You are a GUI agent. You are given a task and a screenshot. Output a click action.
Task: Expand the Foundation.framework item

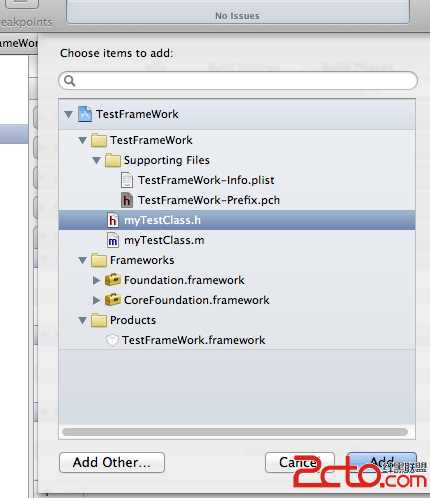tap(96, 280)
